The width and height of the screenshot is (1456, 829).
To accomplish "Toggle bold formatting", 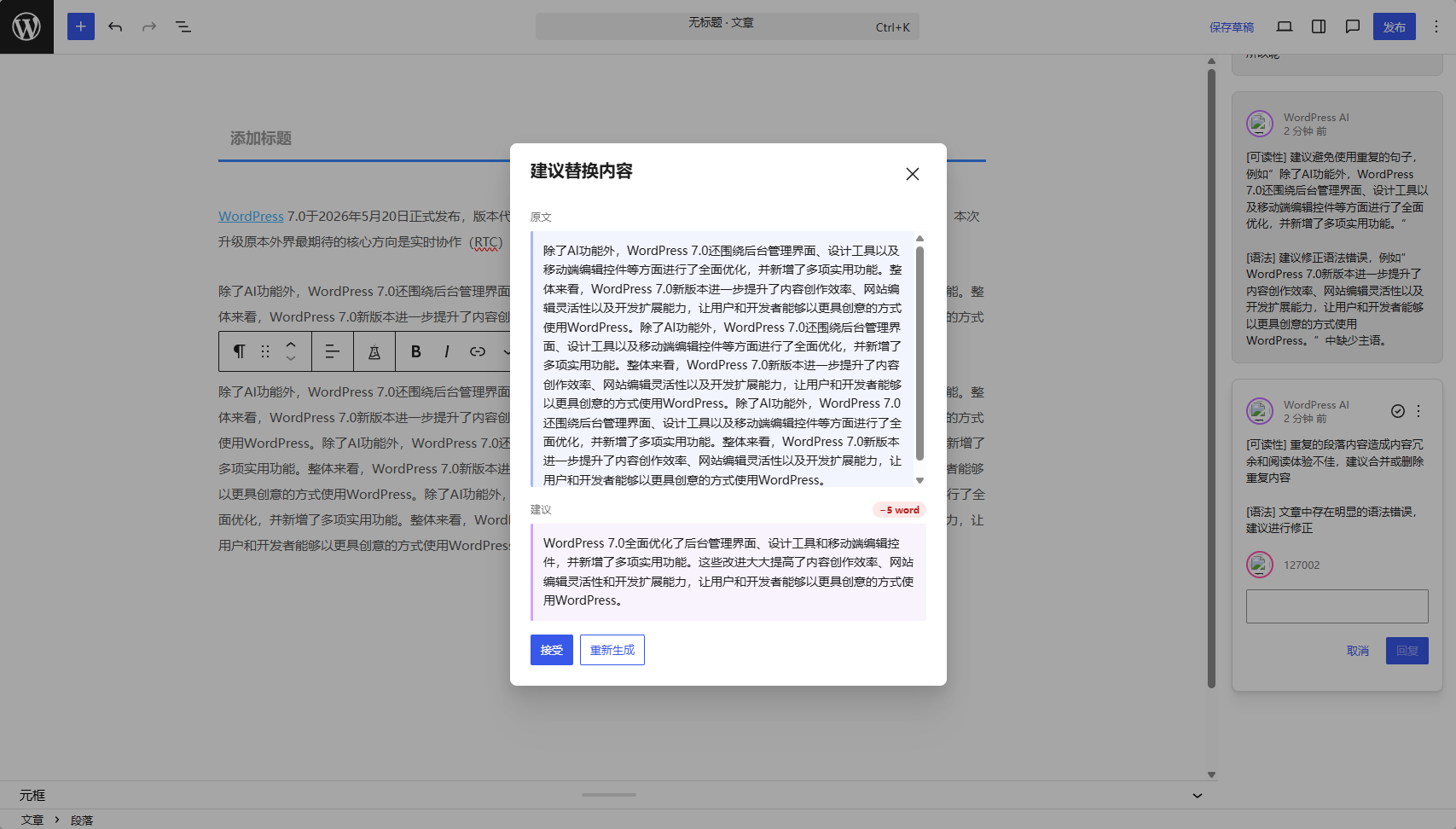I will (416, 351).
